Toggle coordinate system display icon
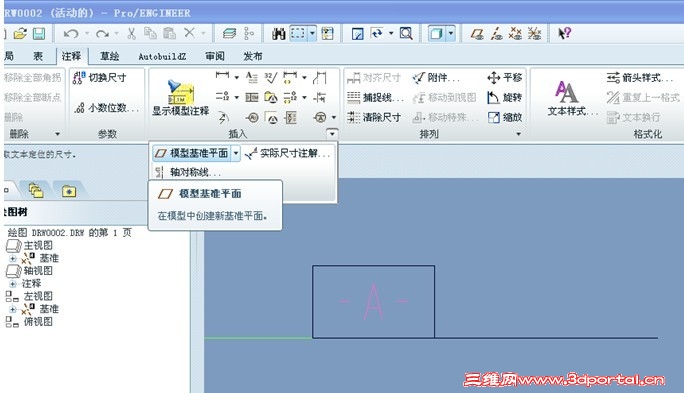 pyautogui.click(x=534, y=34)
